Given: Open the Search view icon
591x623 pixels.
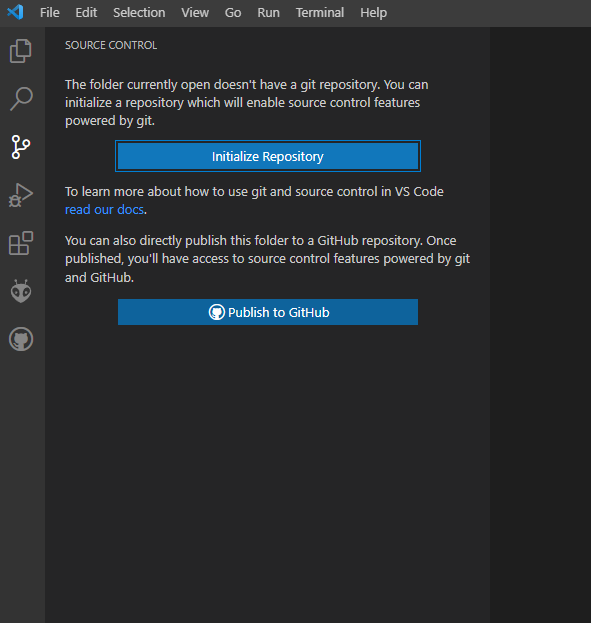Looking at the screenshot, I should pyautogui.click(x=21, y=99).
